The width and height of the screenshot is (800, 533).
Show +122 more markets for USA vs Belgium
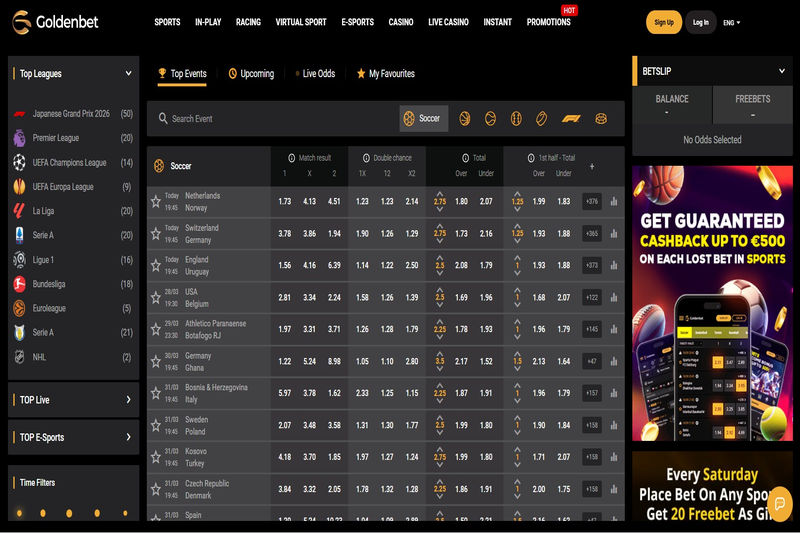[x=592, y=297]
